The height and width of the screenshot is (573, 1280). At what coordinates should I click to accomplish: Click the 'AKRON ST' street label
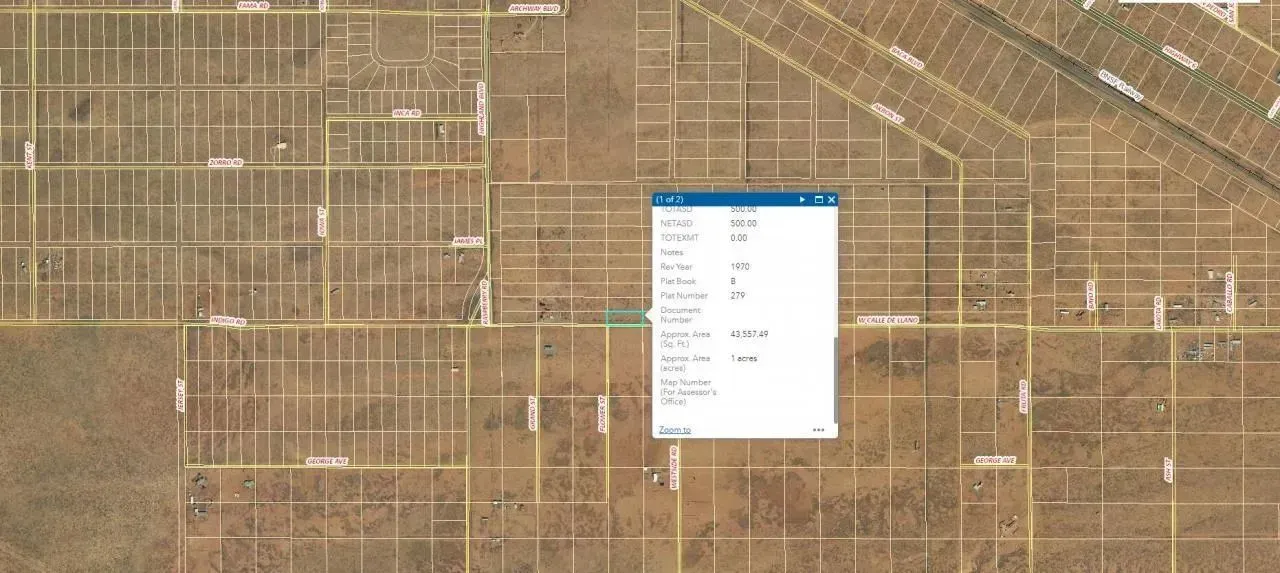coord(888,112)
